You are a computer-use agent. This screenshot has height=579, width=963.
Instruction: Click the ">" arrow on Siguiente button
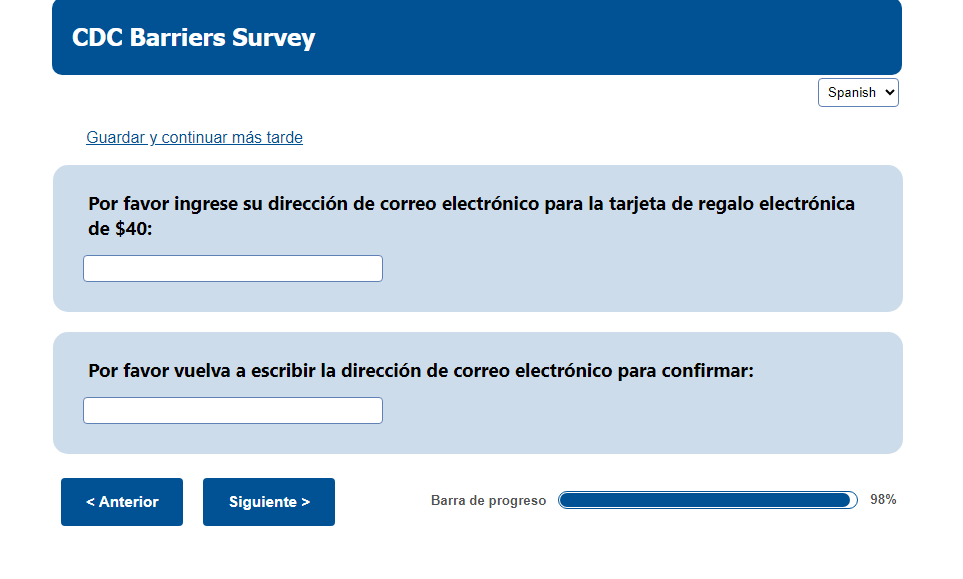tap(305, 502)
